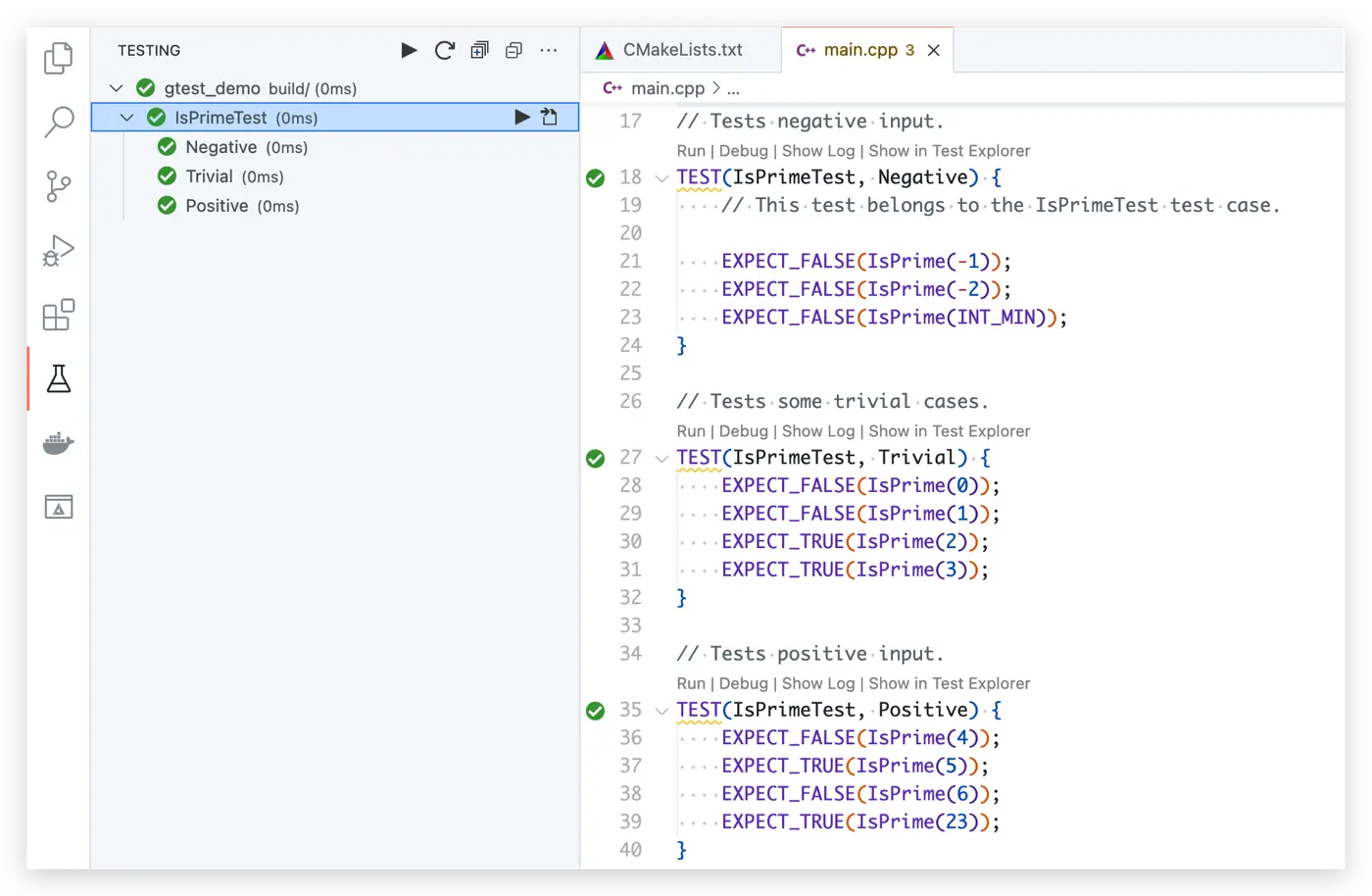Click the Run All Tests play button

coord(409,50)
